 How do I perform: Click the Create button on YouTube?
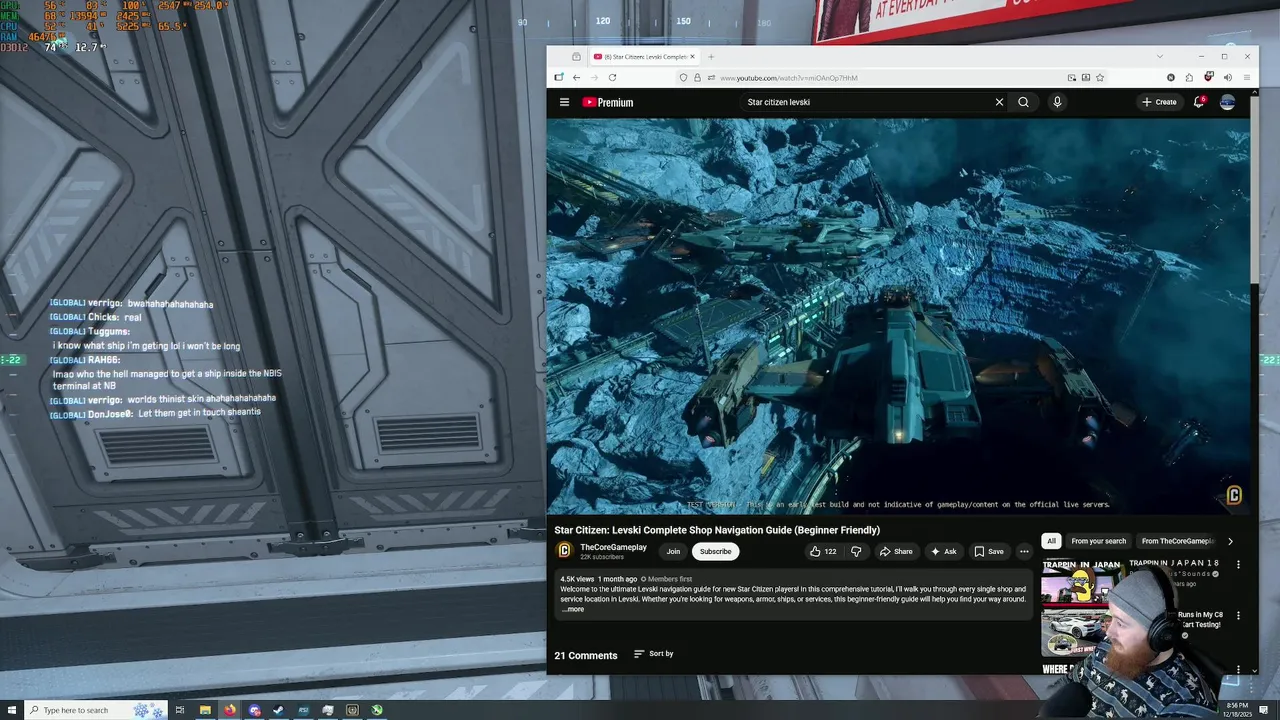click(x=1160, y=102)
